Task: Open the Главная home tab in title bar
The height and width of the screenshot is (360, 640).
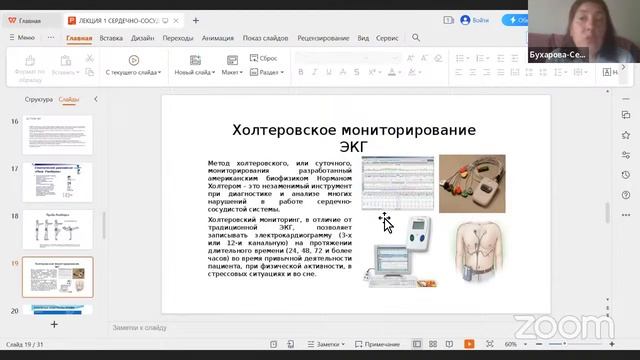Action: tap(25, 20)
